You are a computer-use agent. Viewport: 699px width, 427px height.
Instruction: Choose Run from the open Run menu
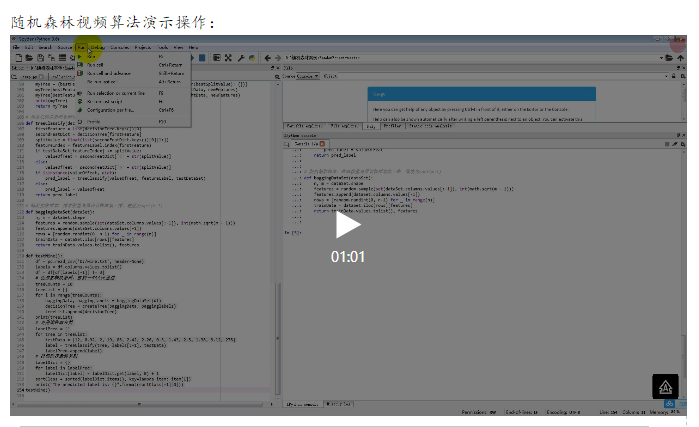pyautogui.click(x=133, y=57)
